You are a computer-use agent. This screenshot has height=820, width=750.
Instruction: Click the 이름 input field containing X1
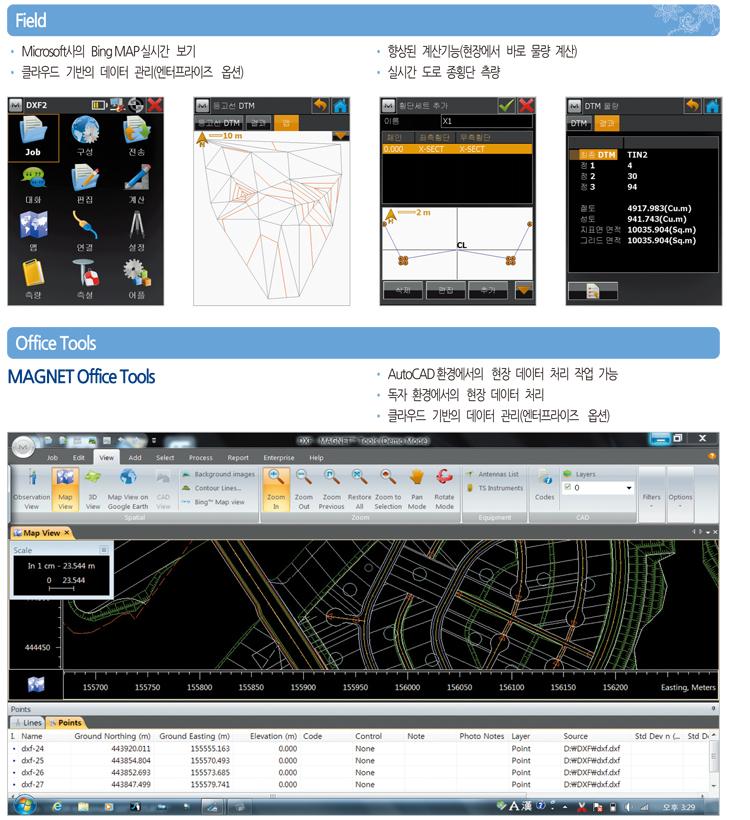point(486,121)
